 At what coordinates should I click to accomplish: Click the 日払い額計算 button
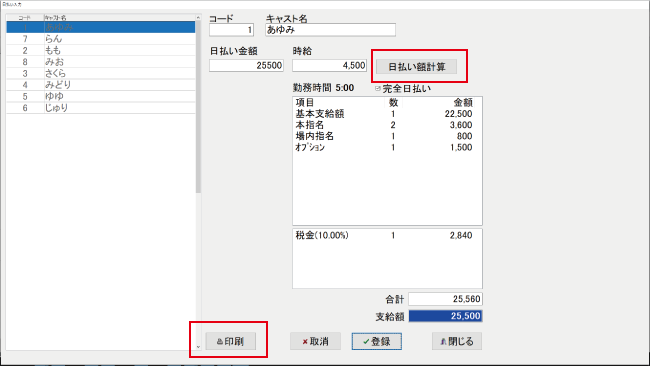pos(416,67)
